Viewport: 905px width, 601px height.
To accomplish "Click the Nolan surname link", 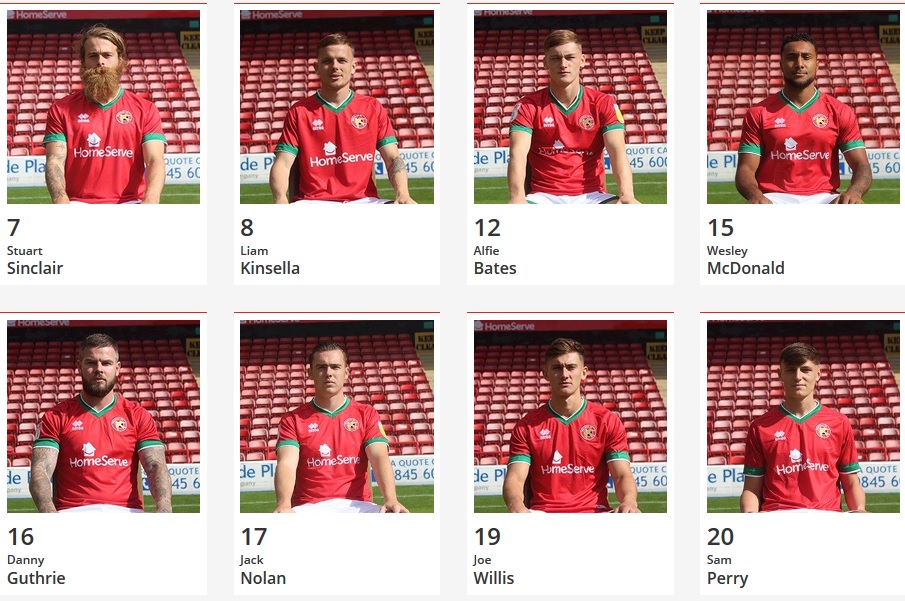I will pos(263,578).
